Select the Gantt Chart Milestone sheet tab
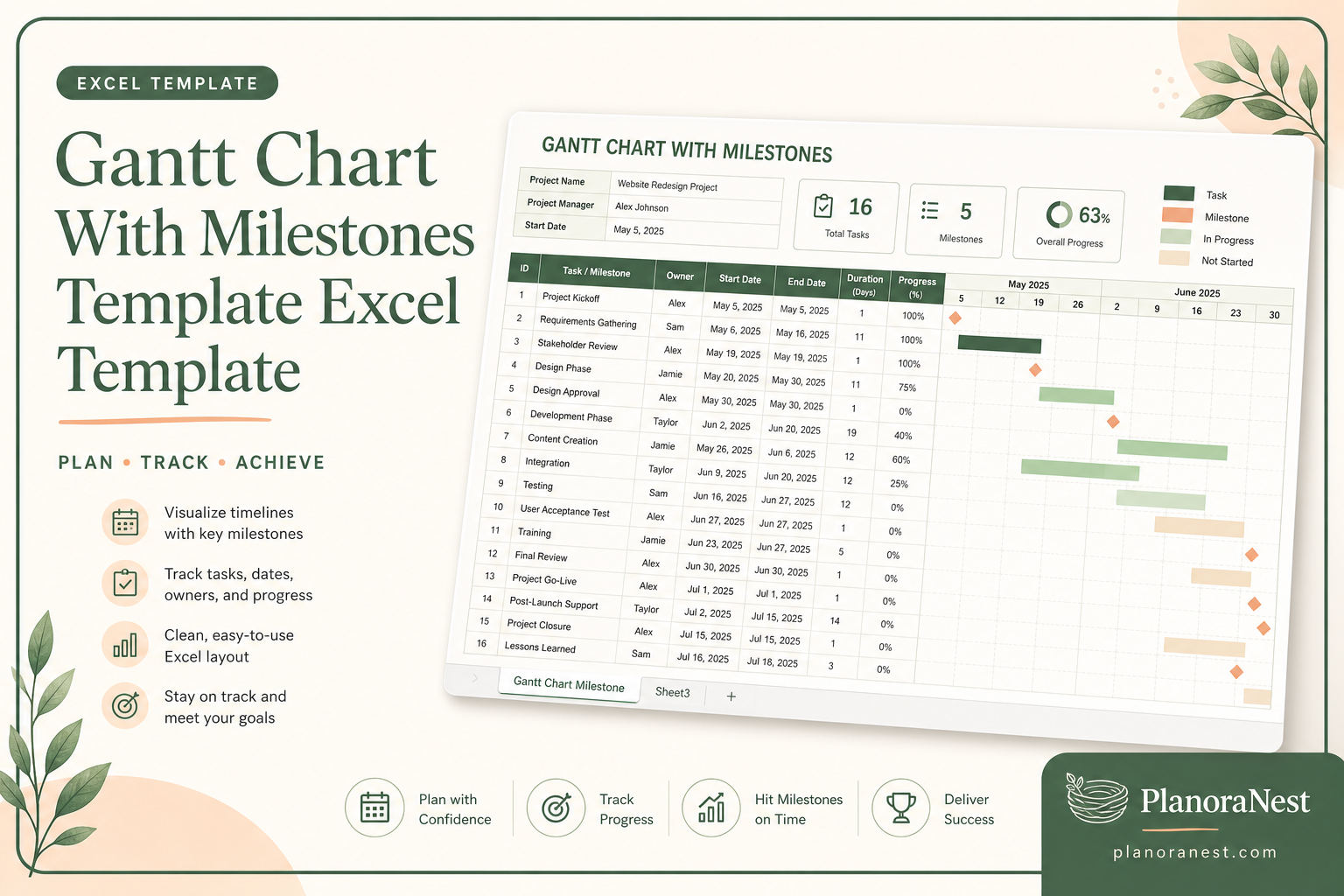 (569, 684)
